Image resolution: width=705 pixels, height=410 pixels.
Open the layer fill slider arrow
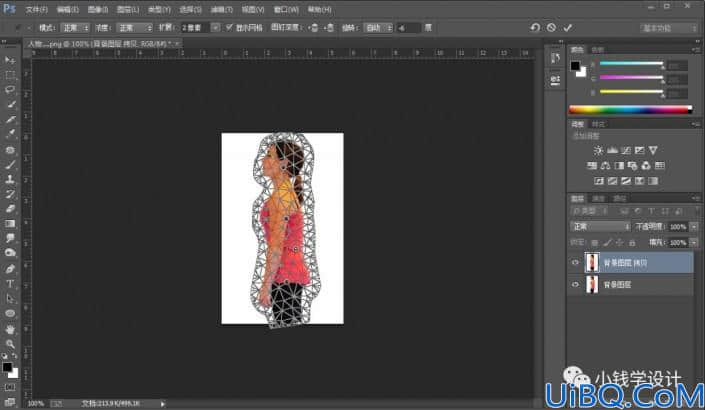[693, 243]
